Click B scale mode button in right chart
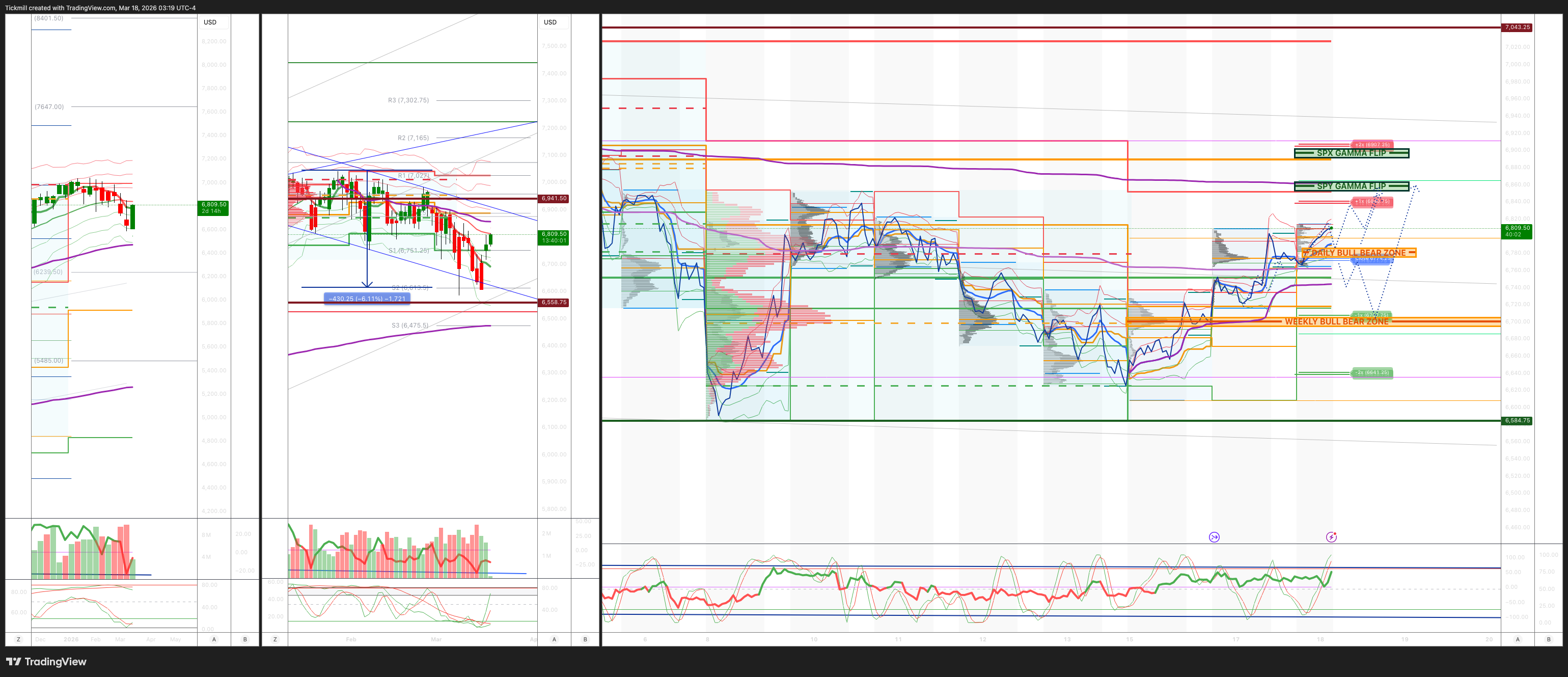1568x677 pixels. coord(1549,639)
